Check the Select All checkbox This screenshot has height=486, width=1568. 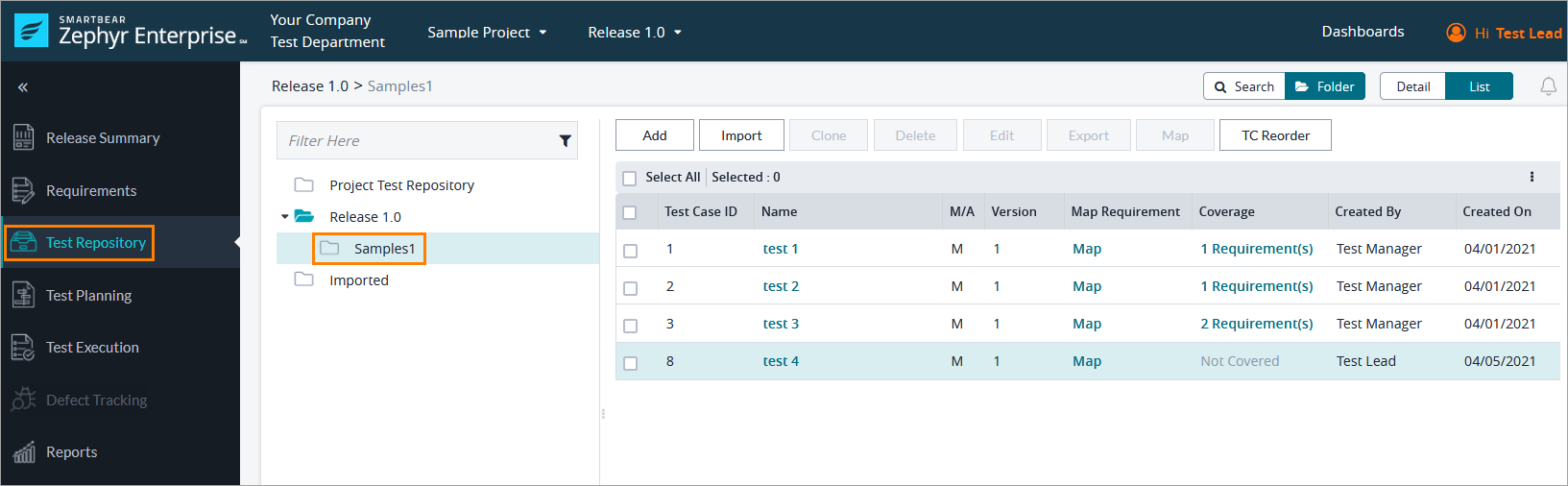pyautogui.click(x=630, y=178)
